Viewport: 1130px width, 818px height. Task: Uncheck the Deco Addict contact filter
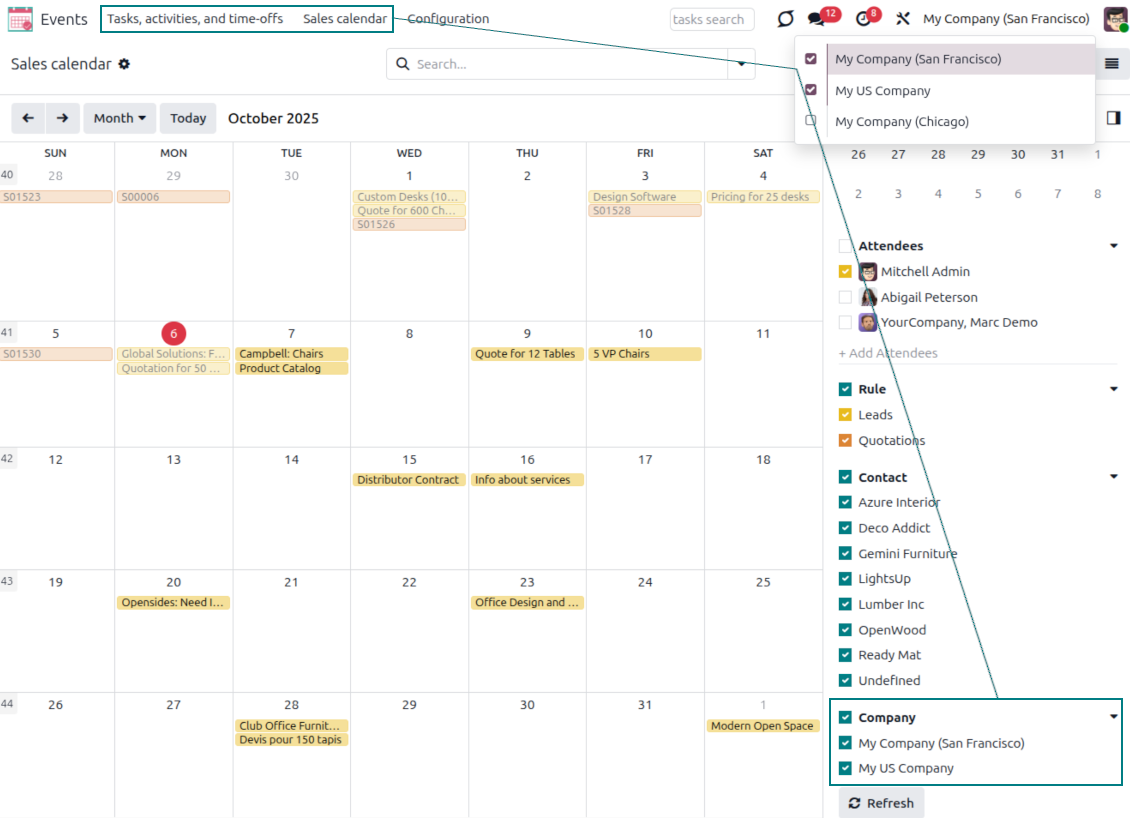[845, 528]
